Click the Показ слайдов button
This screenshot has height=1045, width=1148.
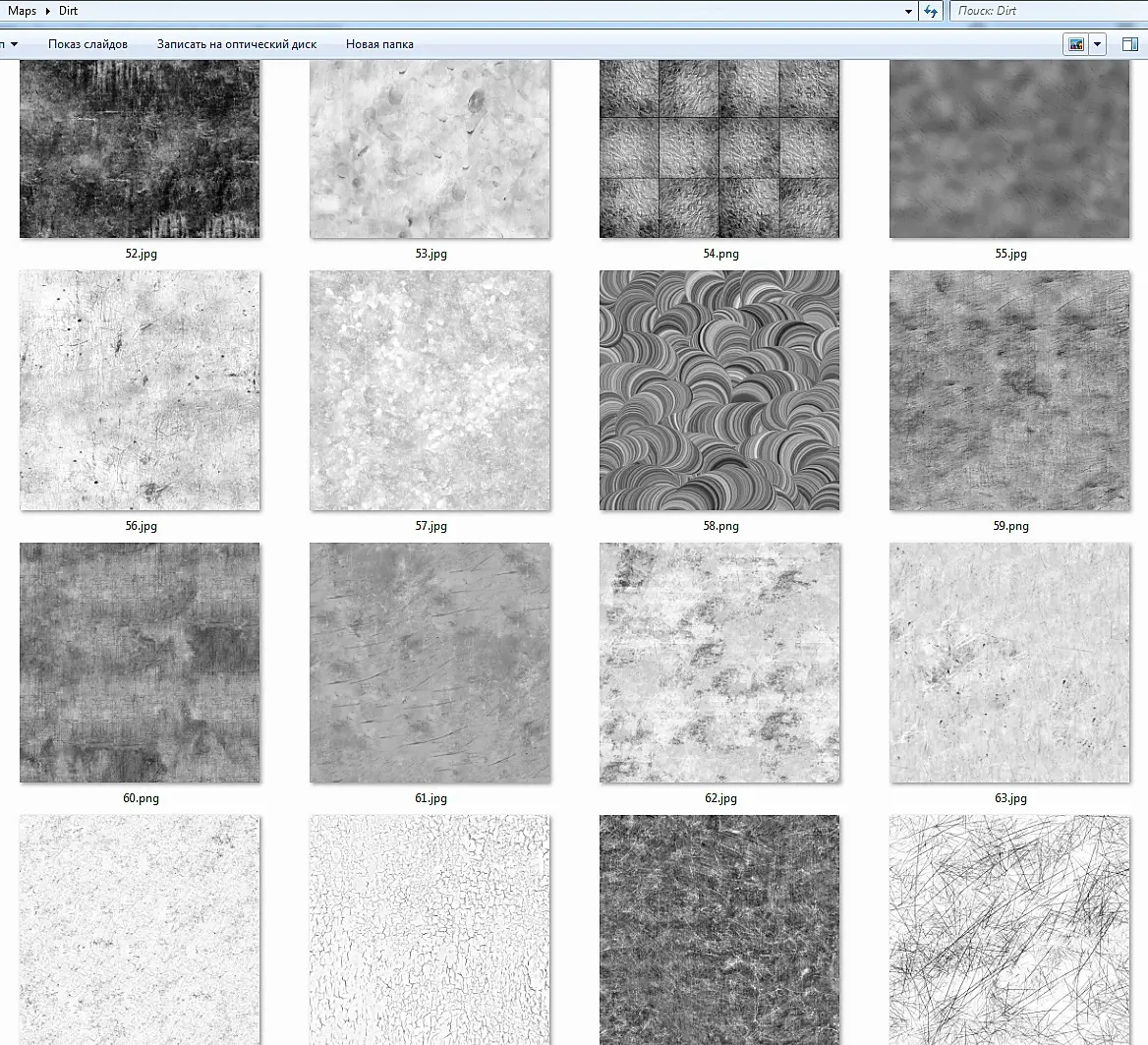87,44
